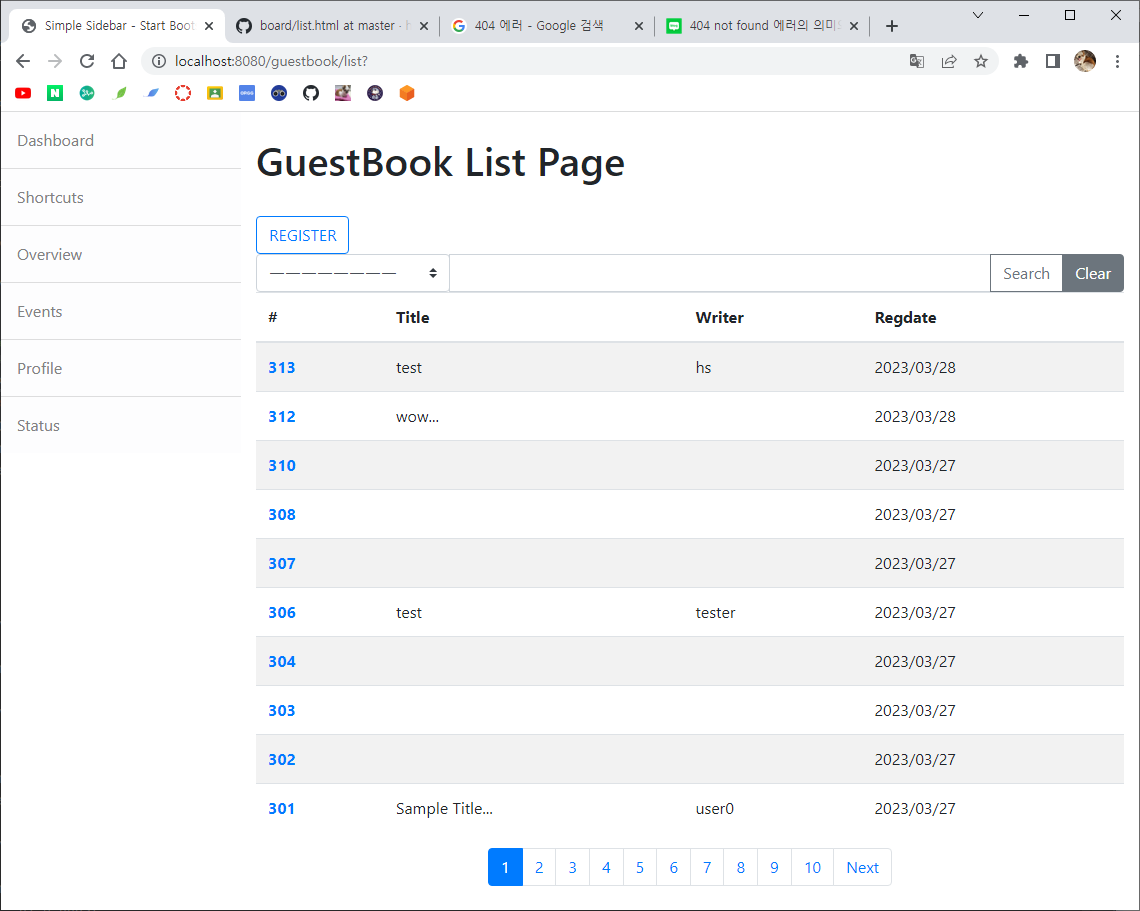Open Shortcuts in the sidebar
The height and width of the screenshot is (911, 1140).
click(x=121, y=198)
